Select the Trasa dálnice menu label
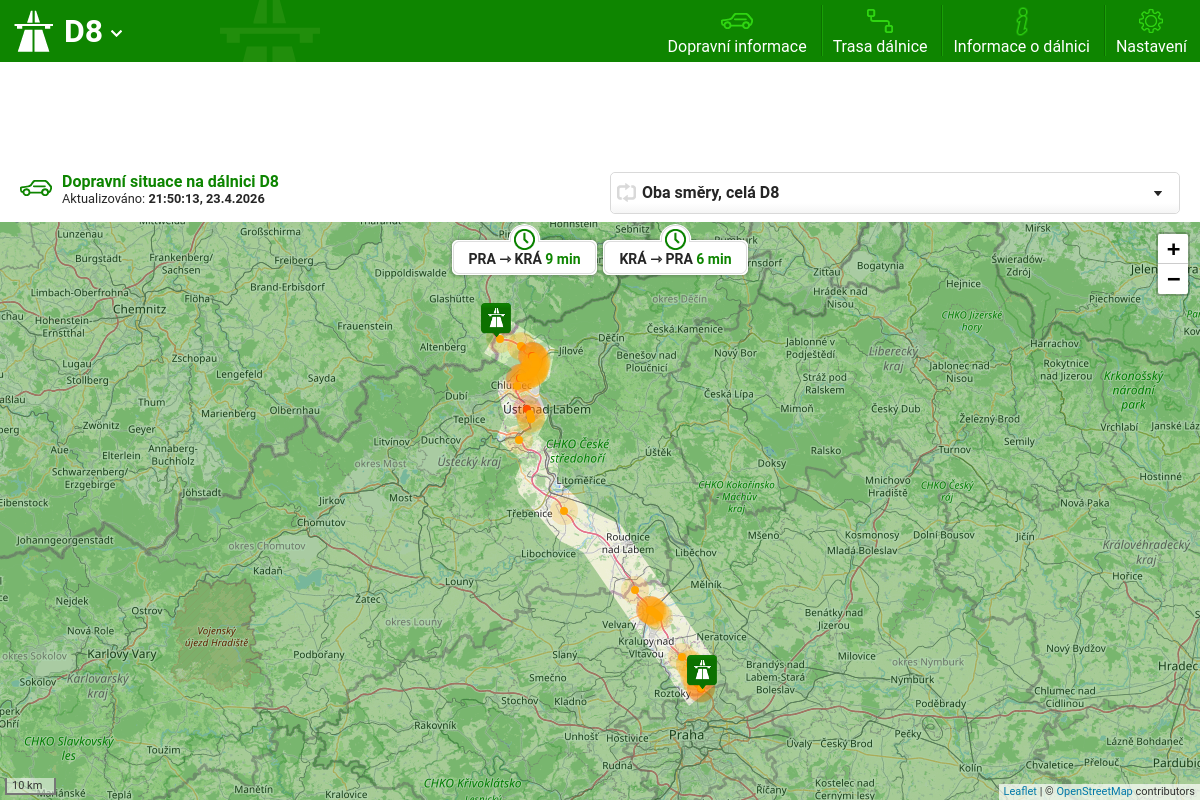The image size is (1200, 800). (880, 47)
